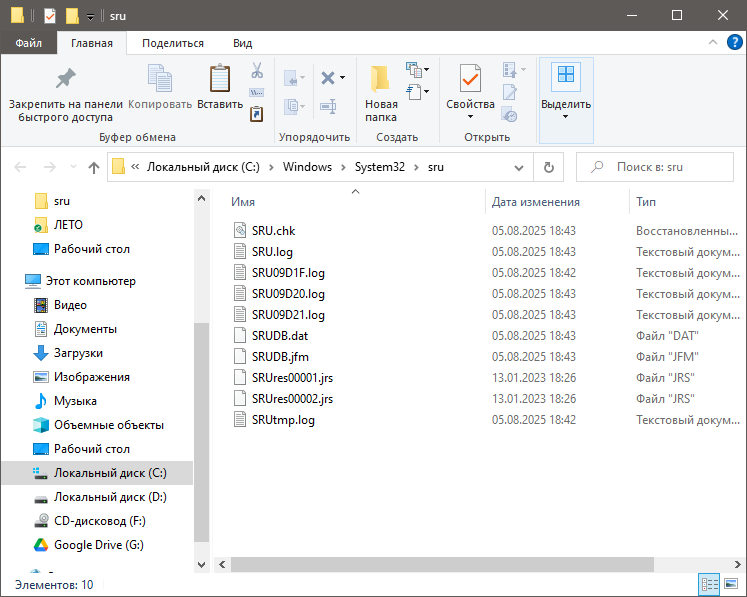
Task: Select the SRU.chk file
Action: [x=273, y=231]
